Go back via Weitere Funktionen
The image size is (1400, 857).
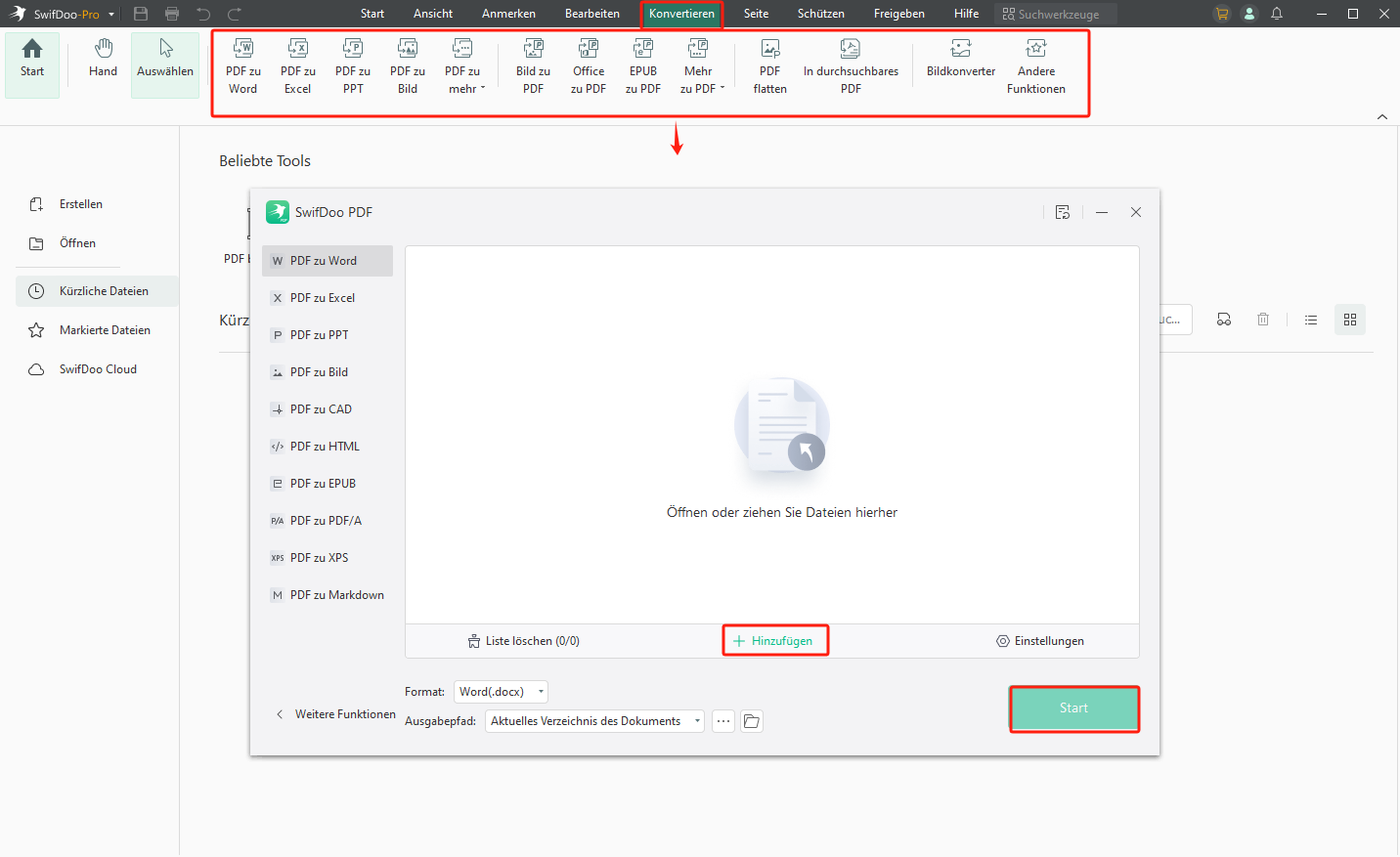pyautogui.click(x=335, y=714)
